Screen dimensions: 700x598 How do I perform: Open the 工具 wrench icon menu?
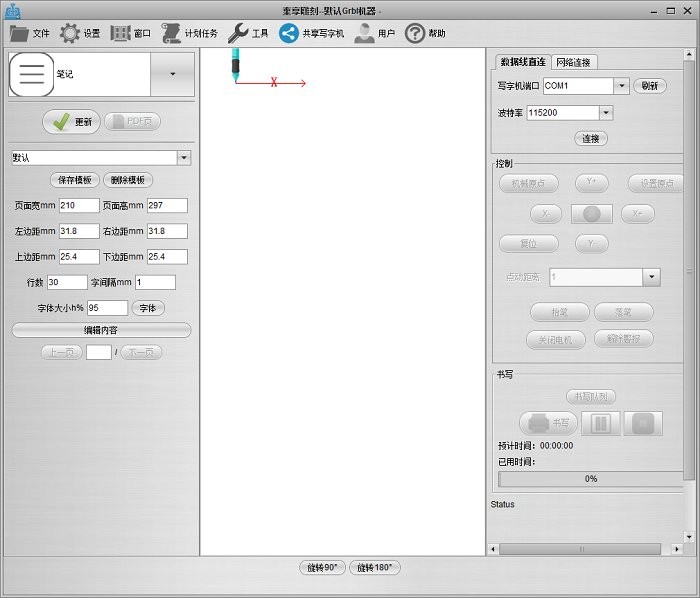pyautogui.click(x=237, y=33)
